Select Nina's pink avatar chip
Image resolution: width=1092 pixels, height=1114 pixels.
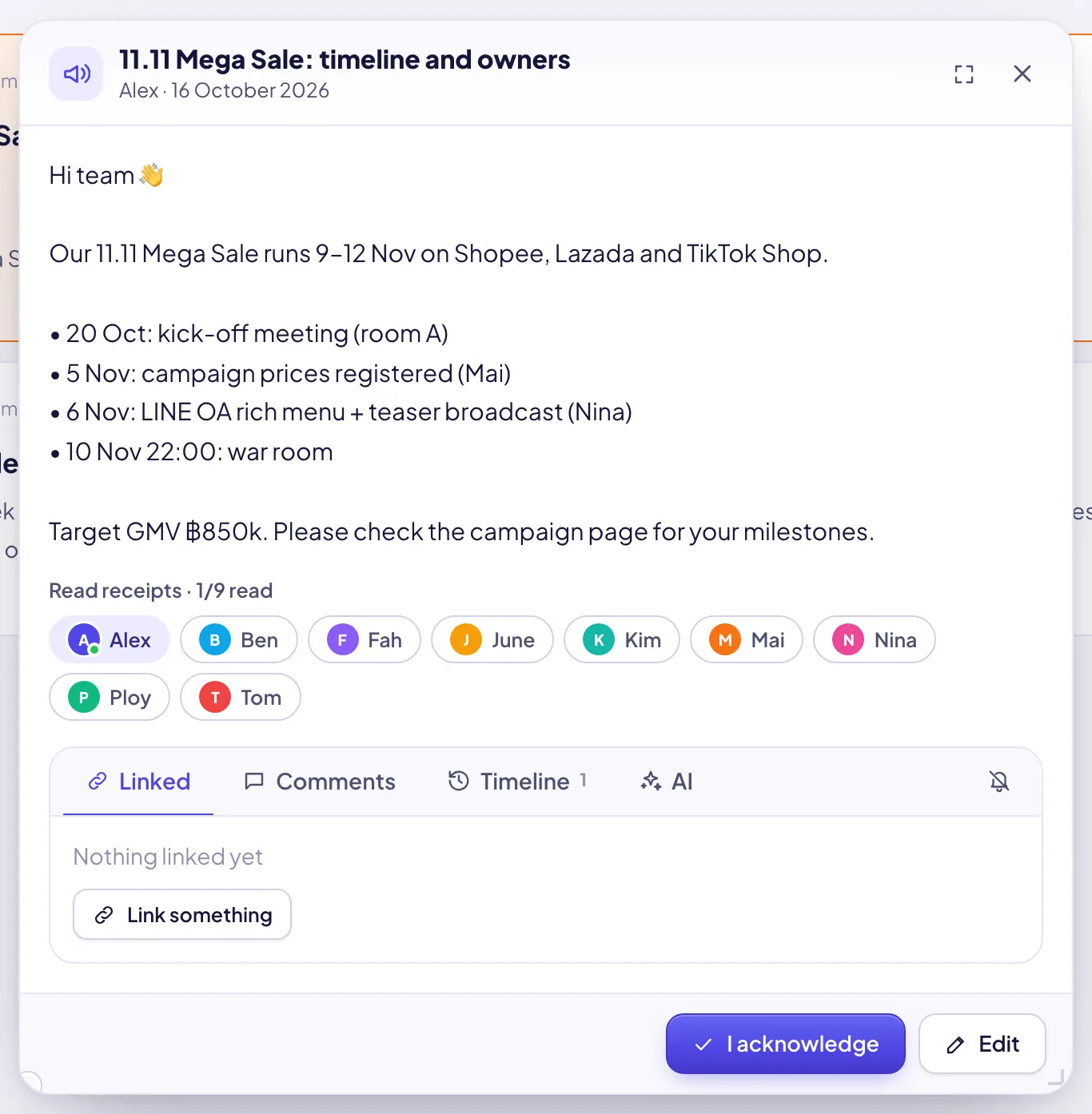point(875,639)
